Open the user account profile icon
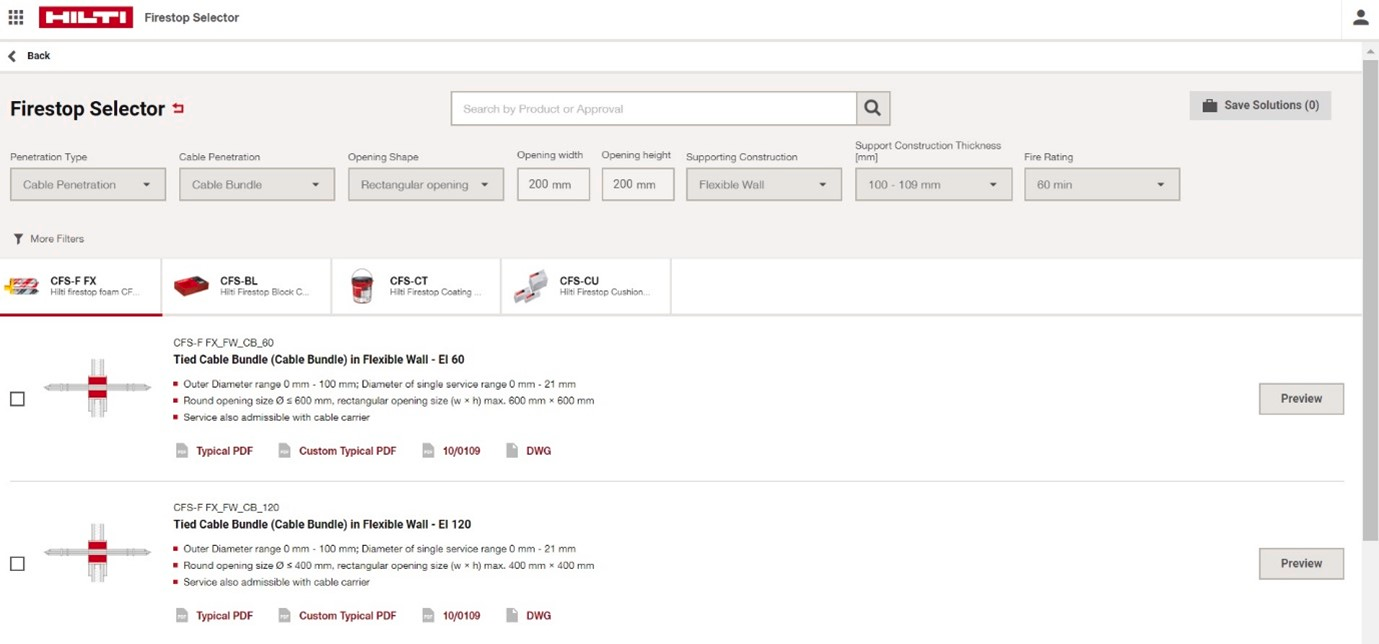The image size is (1379, 644). pyautogui.click(x=1360, y=17)
